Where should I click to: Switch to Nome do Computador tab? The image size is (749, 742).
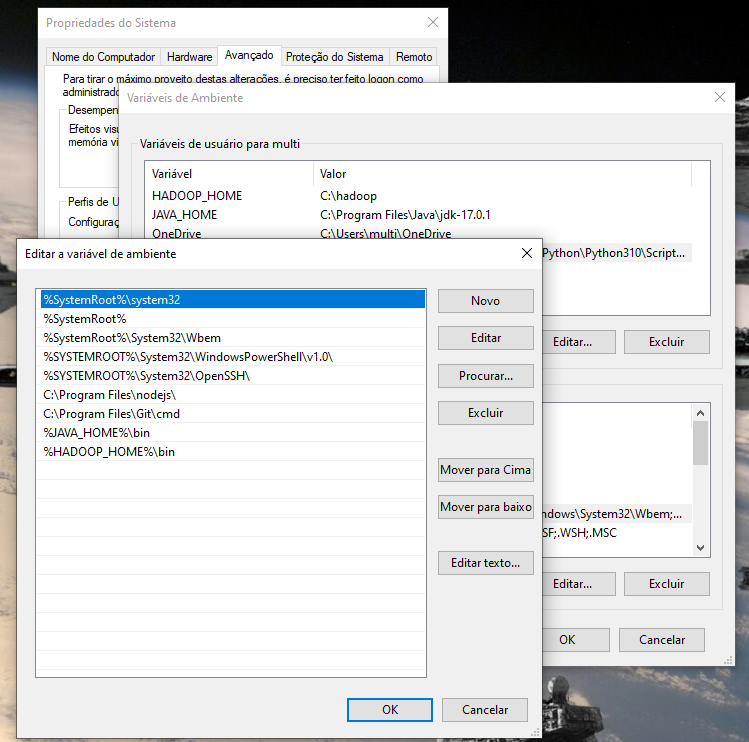click(103, 57)
